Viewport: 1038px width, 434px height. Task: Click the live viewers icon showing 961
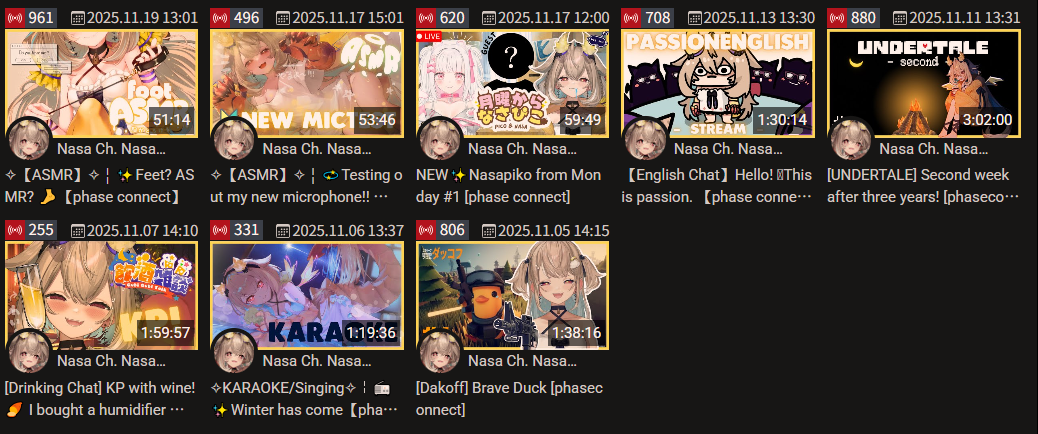pos(15,18)
